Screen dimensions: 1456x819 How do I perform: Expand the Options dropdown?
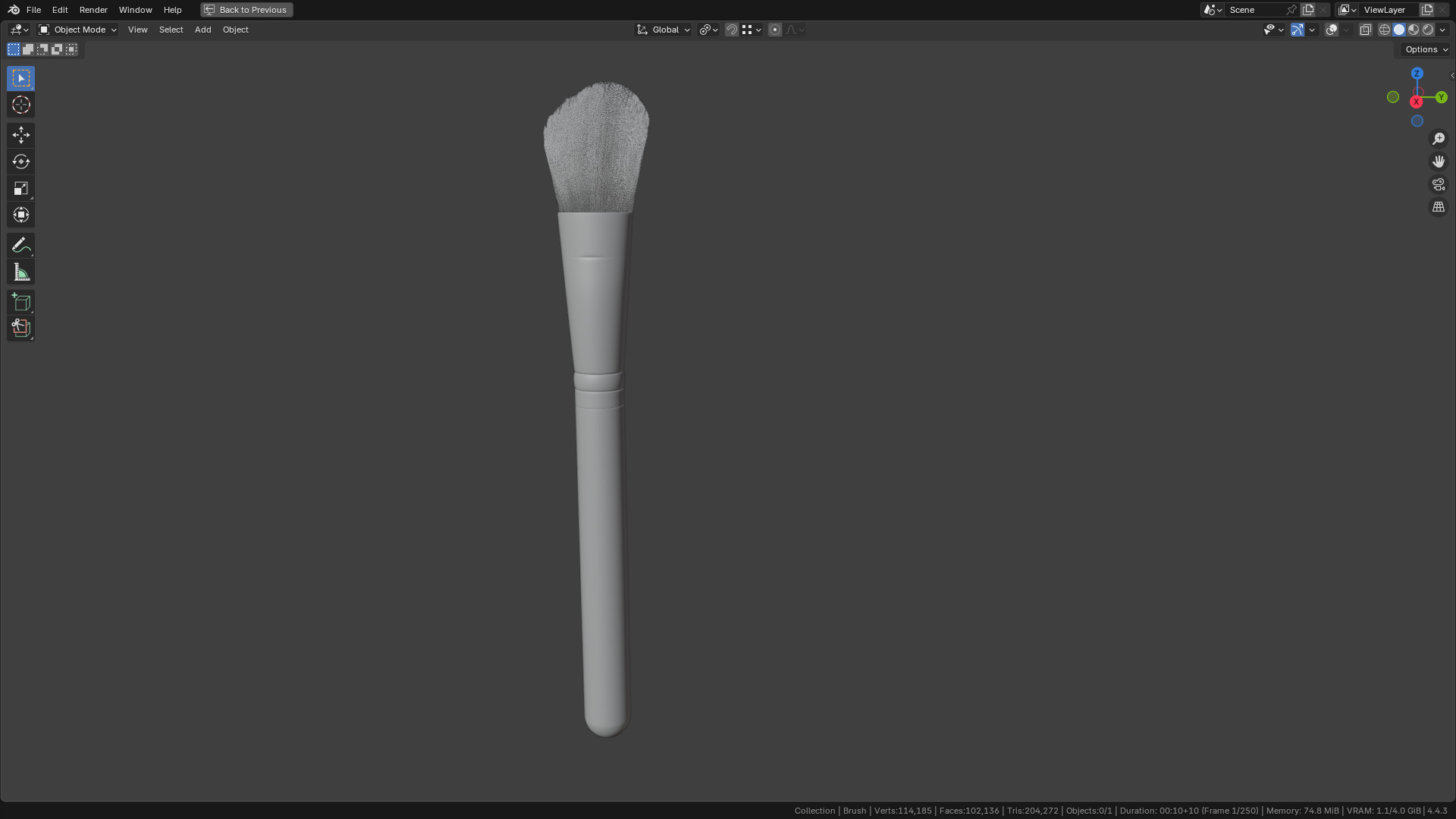[1426, 49]
